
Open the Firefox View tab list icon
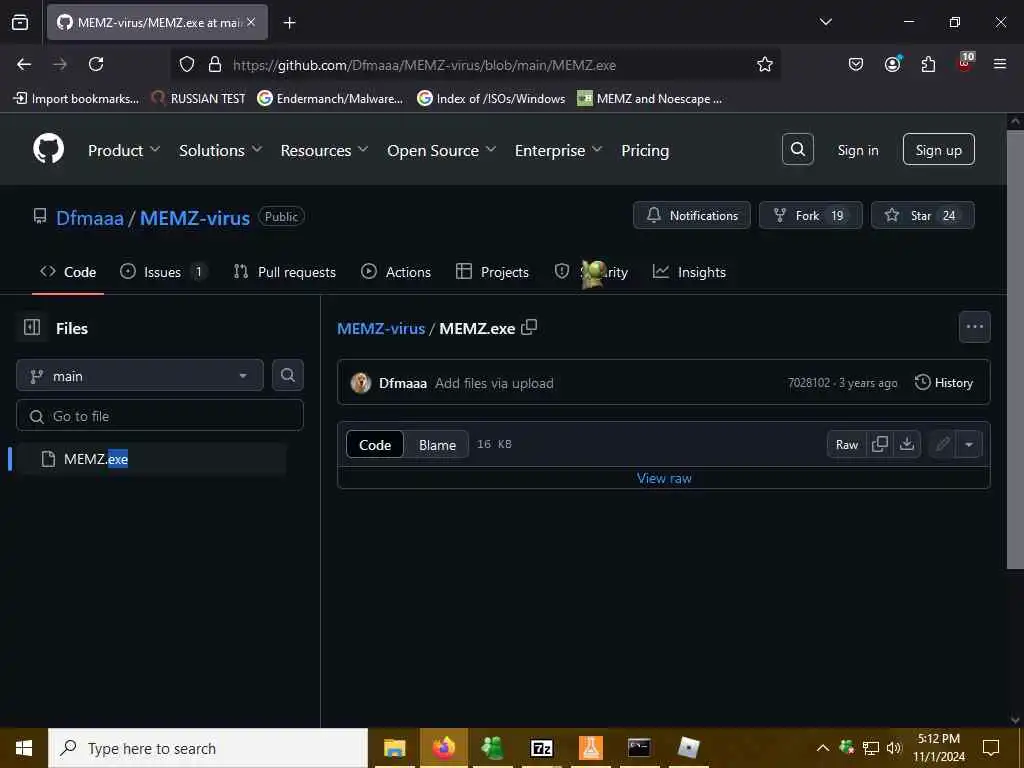point(20,22)
